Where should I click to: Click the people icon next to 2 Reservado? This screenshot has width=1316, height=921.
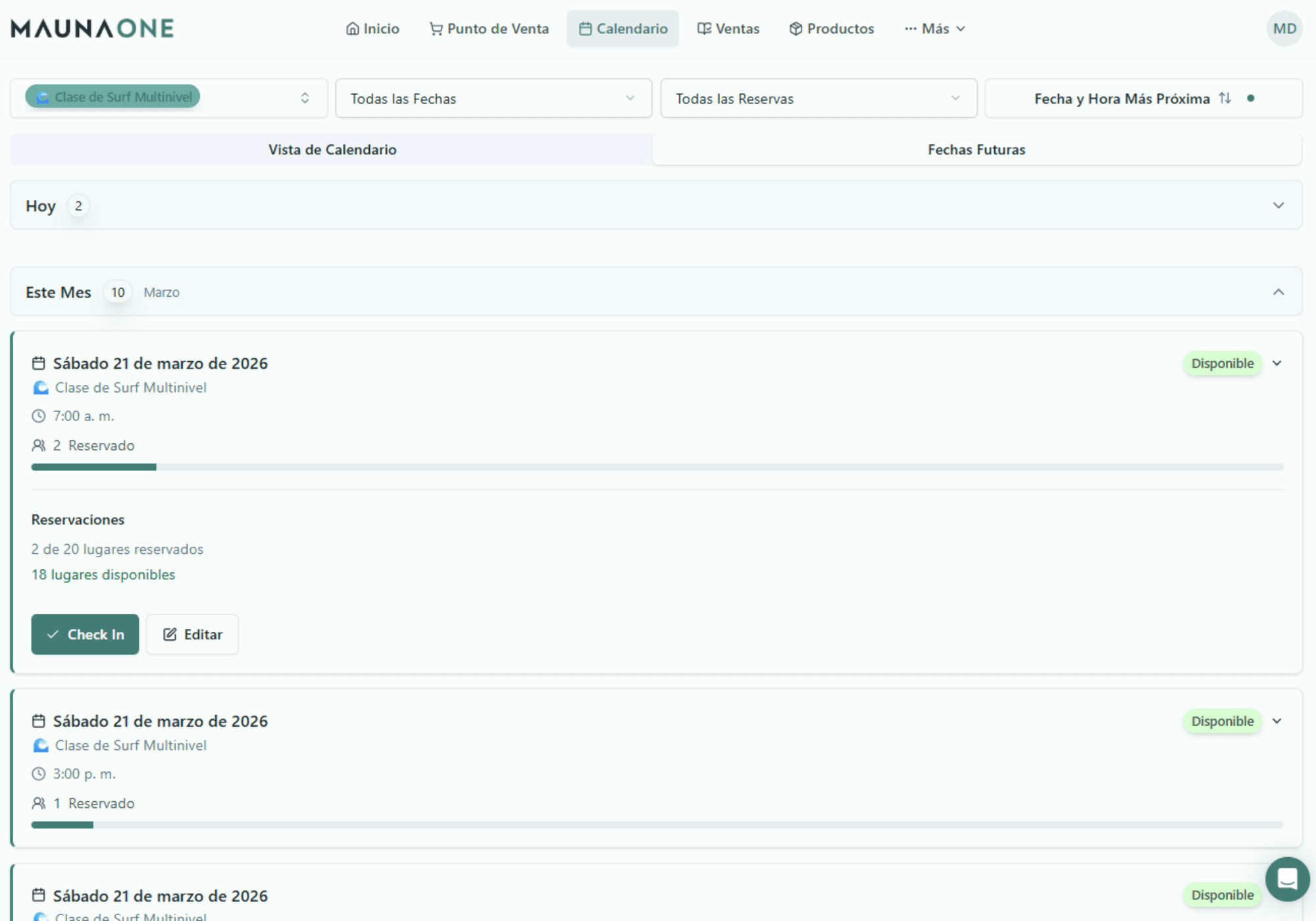(39, 445)
